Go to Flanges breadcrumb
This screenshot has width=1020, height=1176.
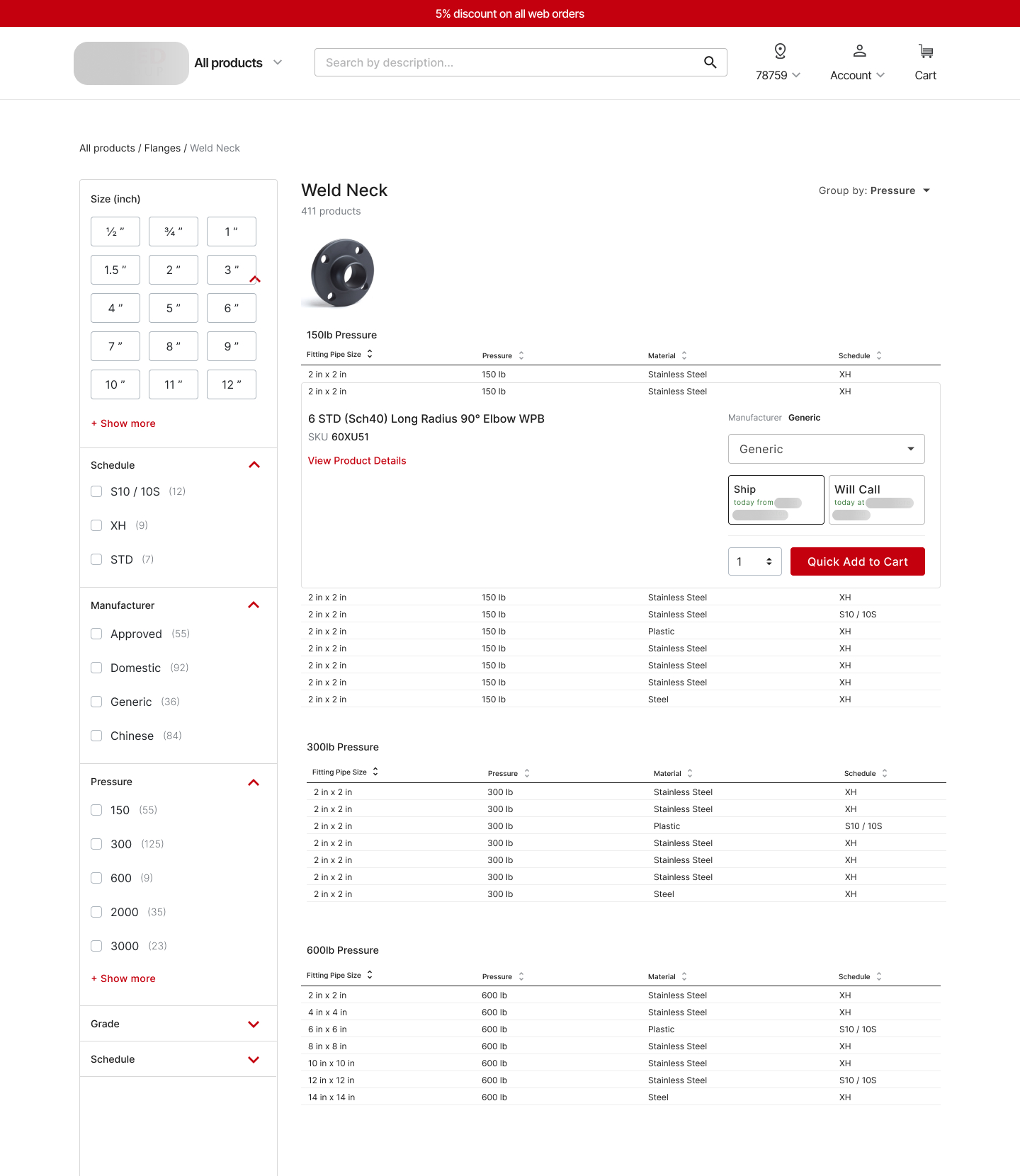(162, 148)
